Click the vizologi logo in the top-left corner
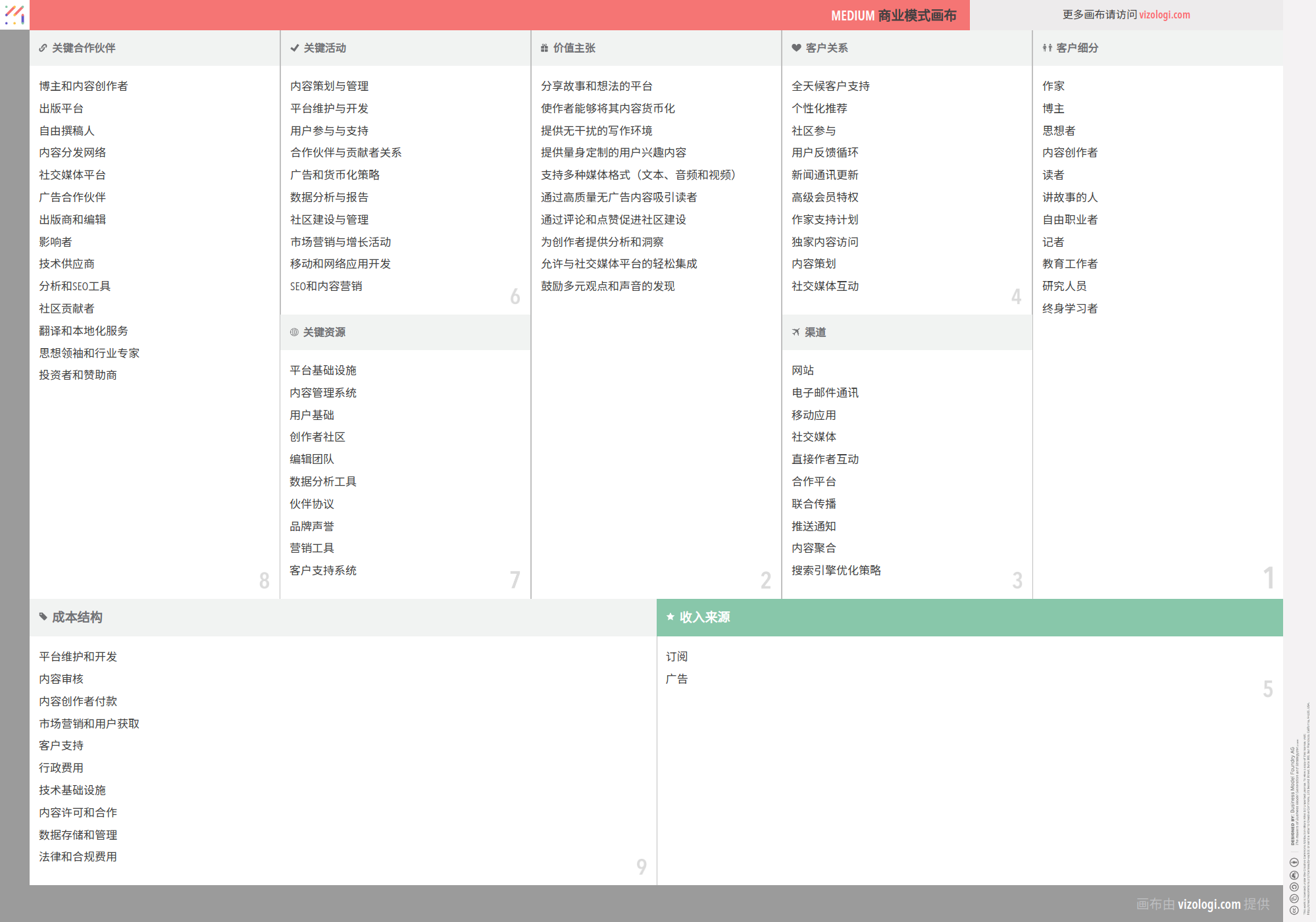This screenshot has height=922, width=1316. coord(14,14)
